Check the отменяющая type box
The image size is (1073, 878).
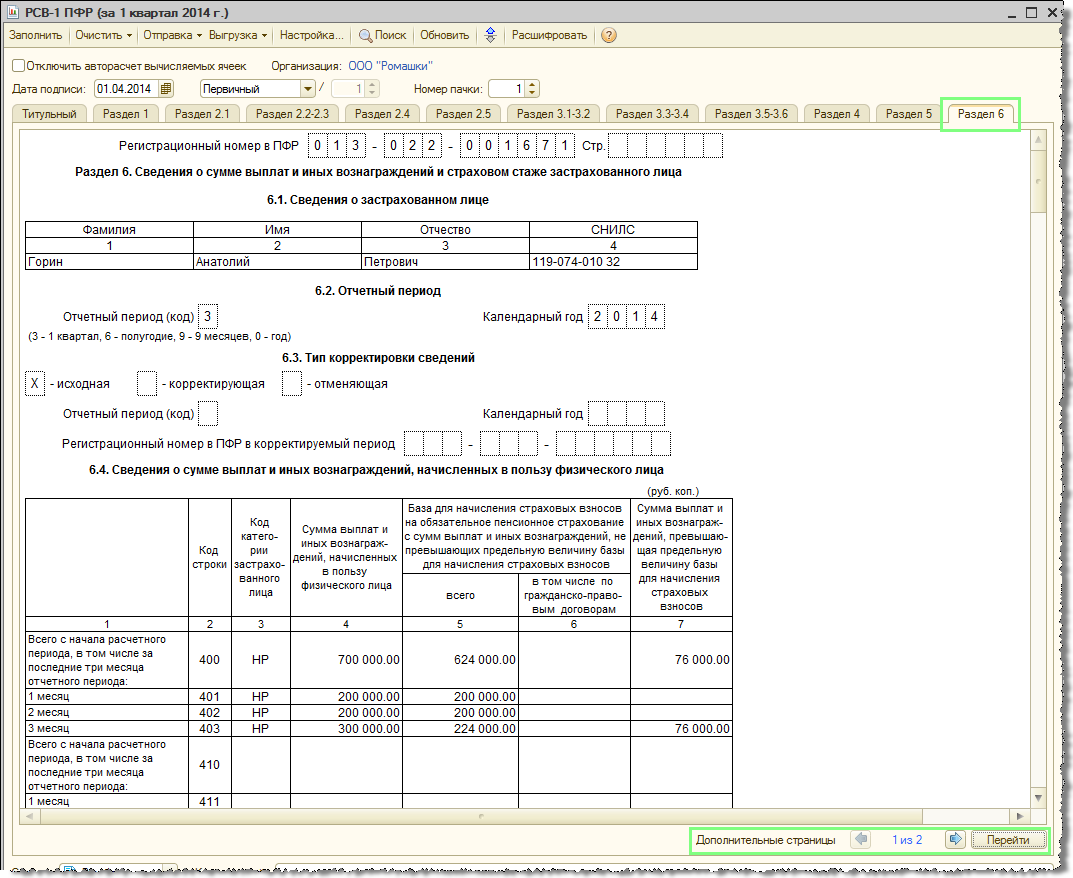[292, 383]
